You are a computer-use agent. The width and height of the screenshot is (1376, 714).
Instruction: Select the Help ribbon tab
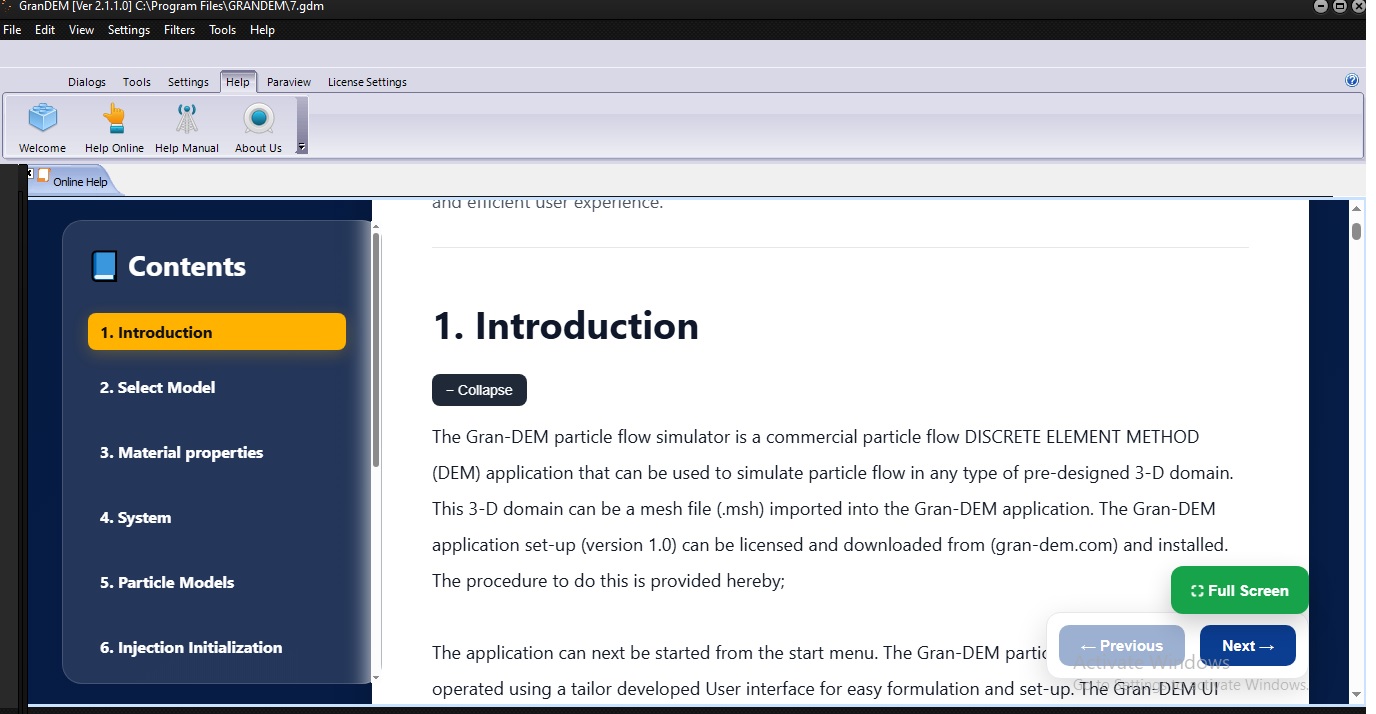238,82
